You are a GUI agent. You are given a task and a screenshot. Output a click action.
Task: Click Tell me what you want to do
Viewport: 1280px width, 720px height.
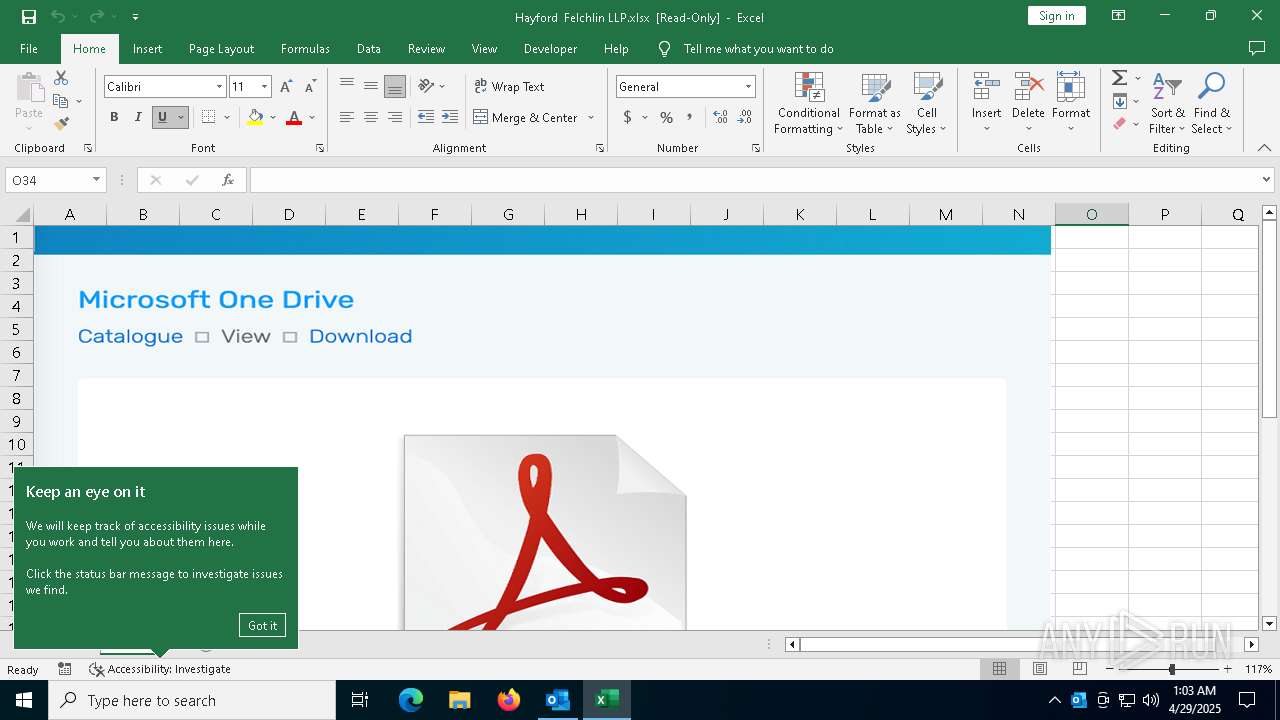(758, 48)
